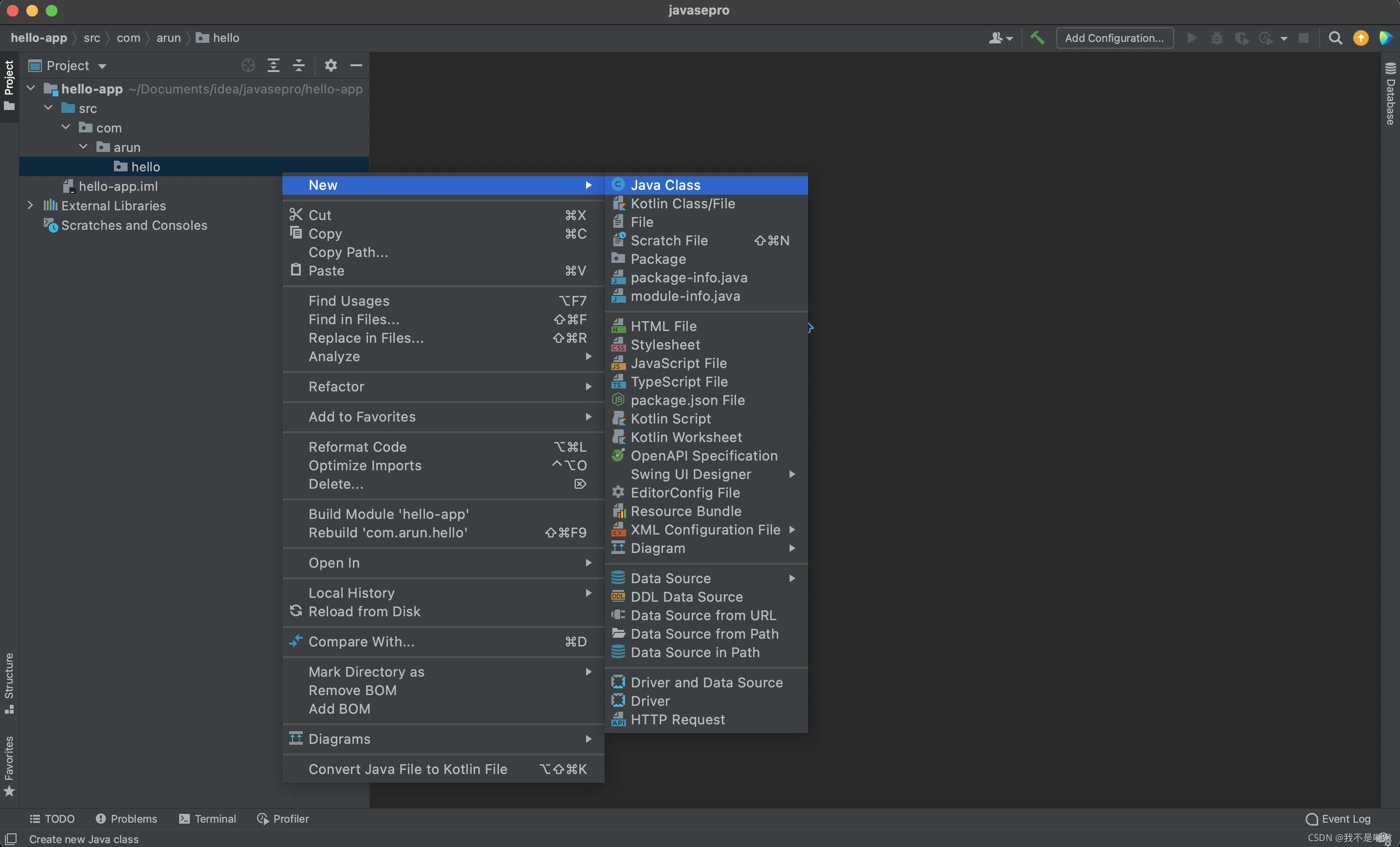Image resolution: width=1400 pixels, height=847 pixels.
Task: Open the Profiler tool window tab
Action: [283, 819]
